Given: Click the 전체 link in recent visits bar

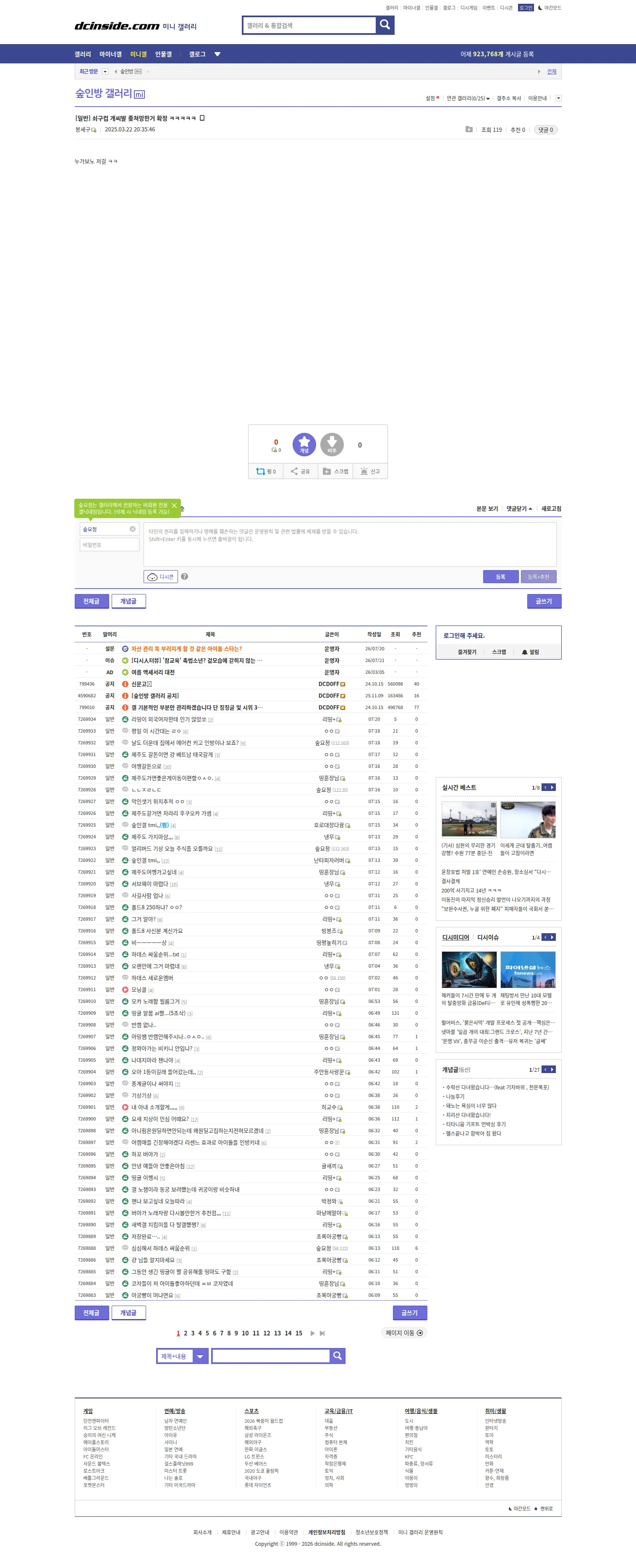Looking at the screenshot, I should click(x=551, y=72).
